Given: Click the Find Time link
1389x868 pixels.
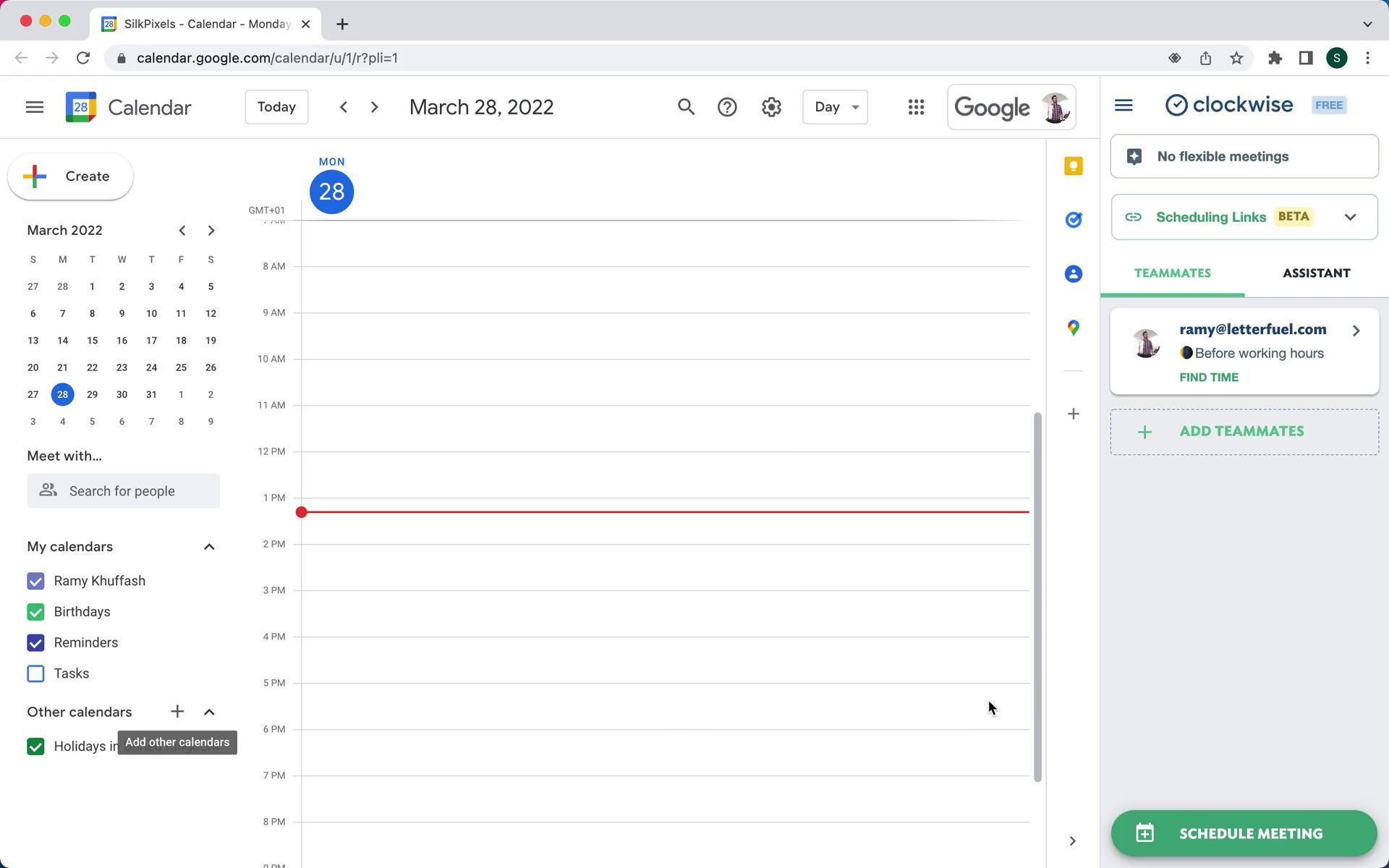Looking at the screenshot, I should click(1209, 378).
